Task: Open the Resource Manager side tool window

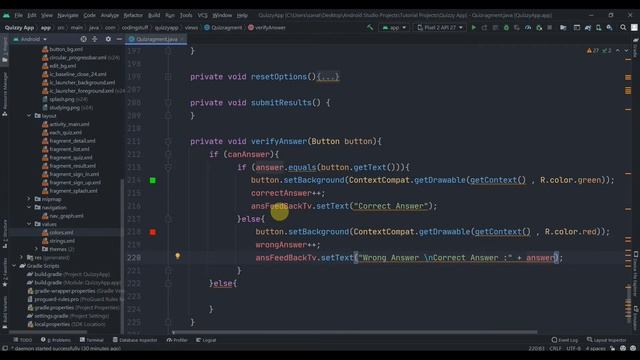Action: (4, 94)
